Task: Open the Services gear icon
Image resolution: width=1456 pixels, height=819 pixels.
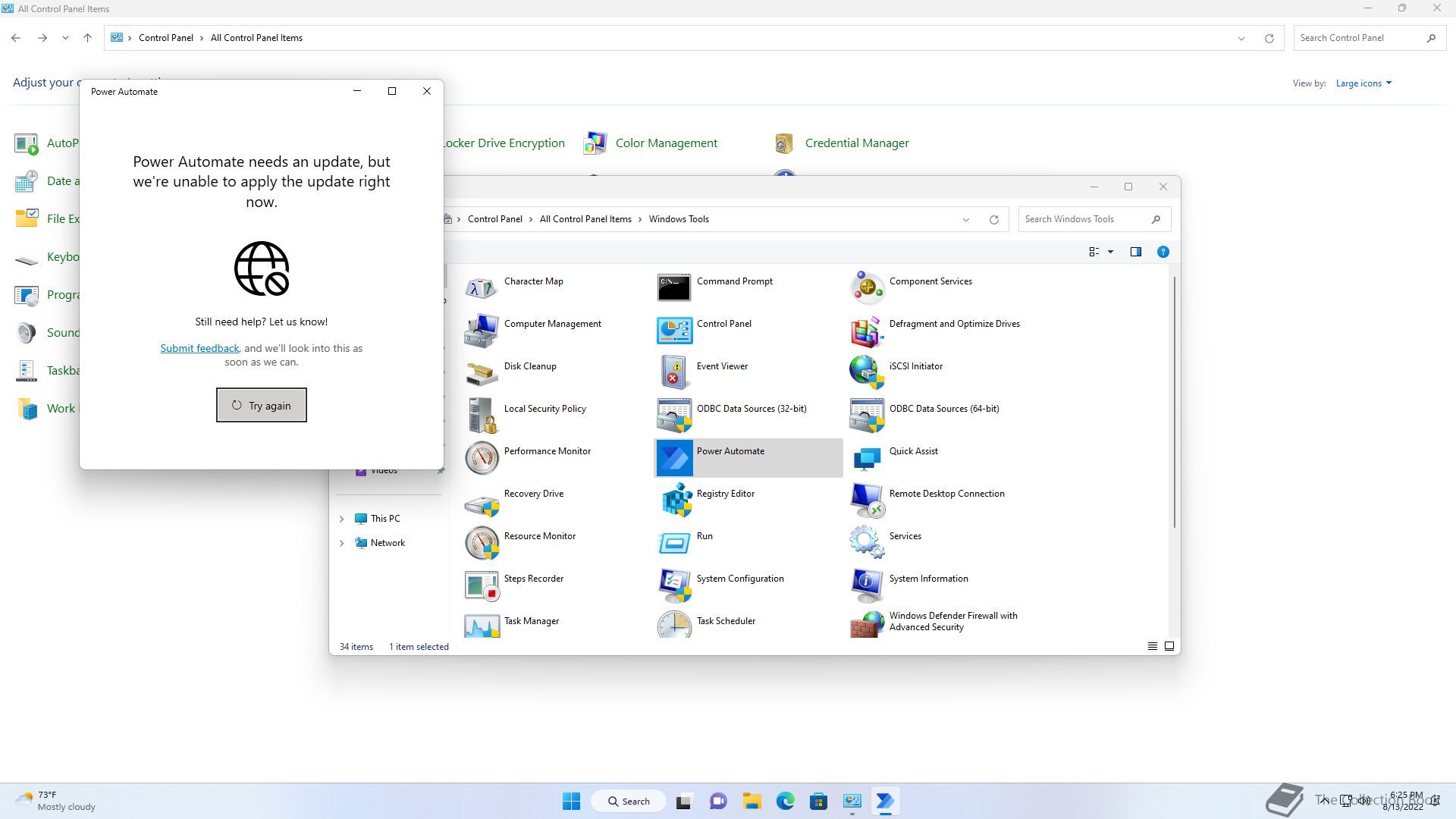Action: 867,542
